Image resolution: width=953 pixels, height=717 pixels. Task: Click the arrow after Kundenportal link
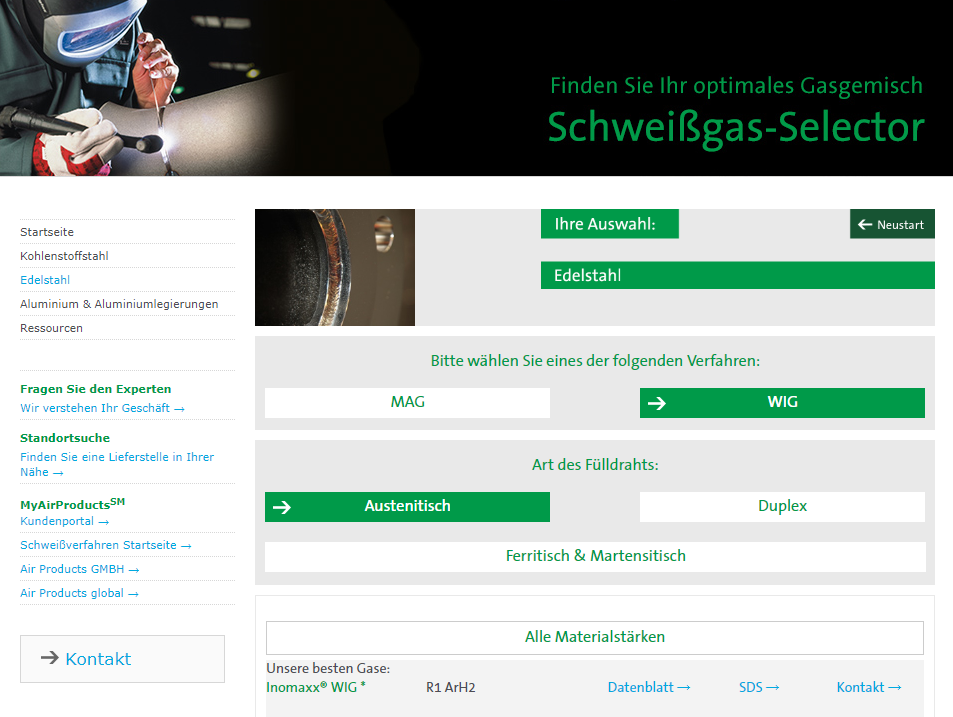pos(104,522)
